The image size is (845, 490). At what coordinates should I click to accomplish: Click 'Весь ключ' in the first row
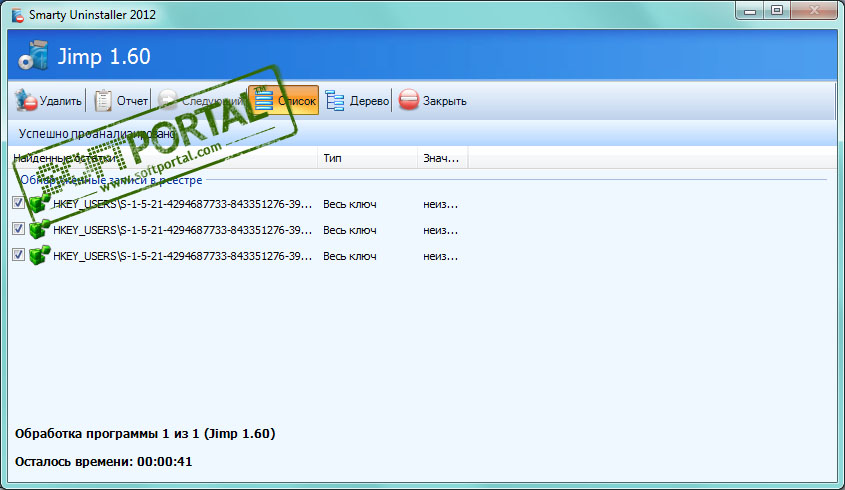[350, 204]
